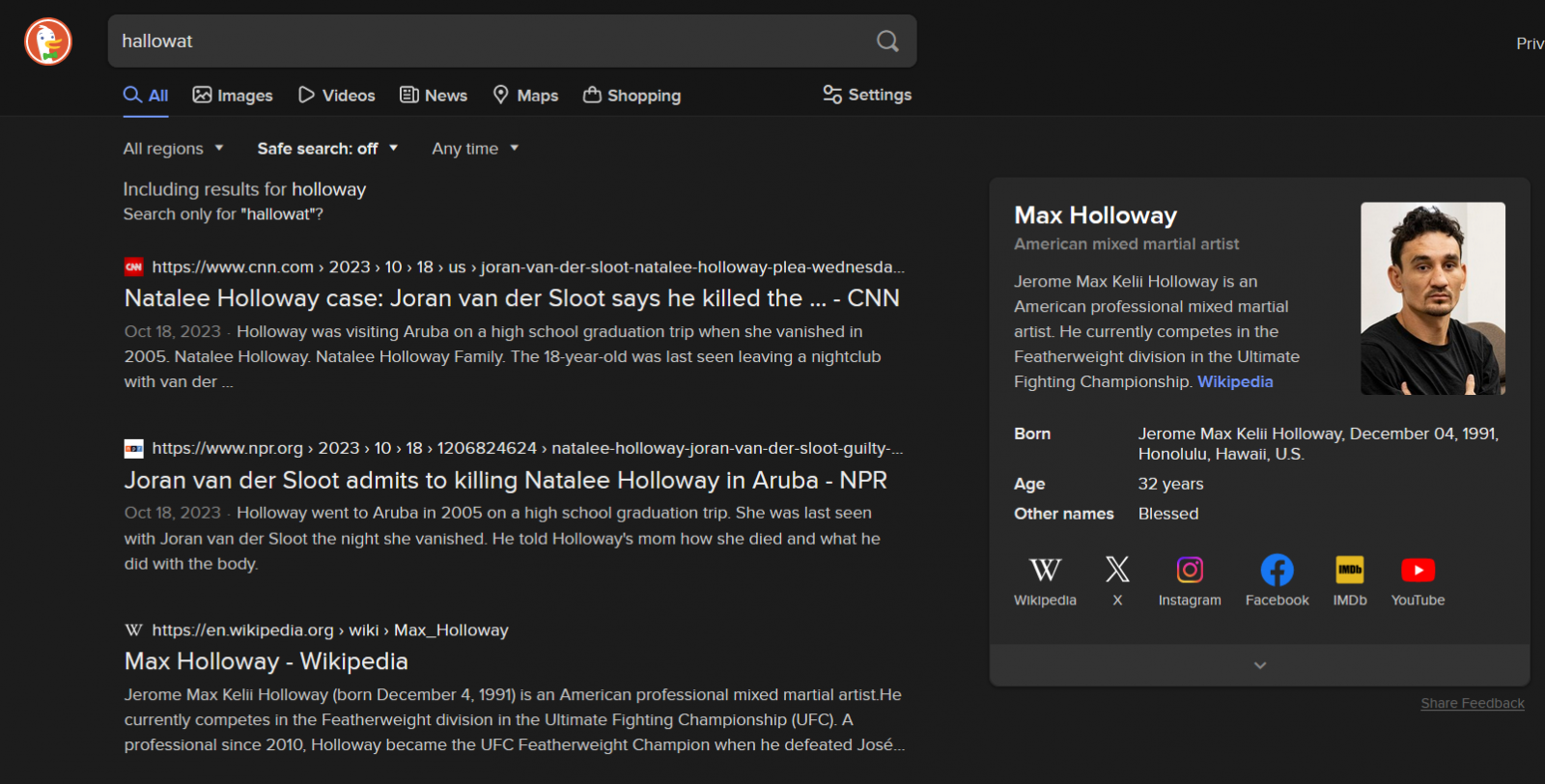The height and width of the screenshot is (784, 1545).
Task: Open Max Holloway - Wikipedia result title
Action: 267,661
